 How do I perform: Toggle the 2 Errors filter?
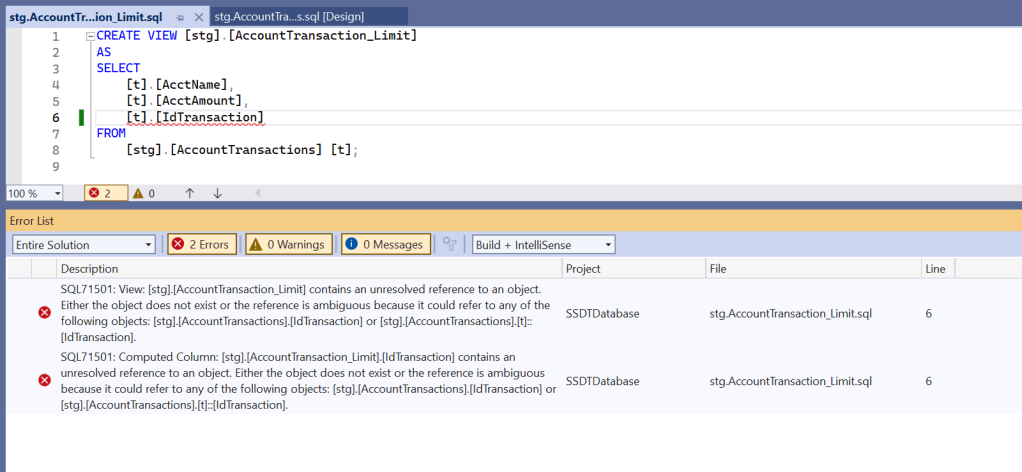coord(201,245)
